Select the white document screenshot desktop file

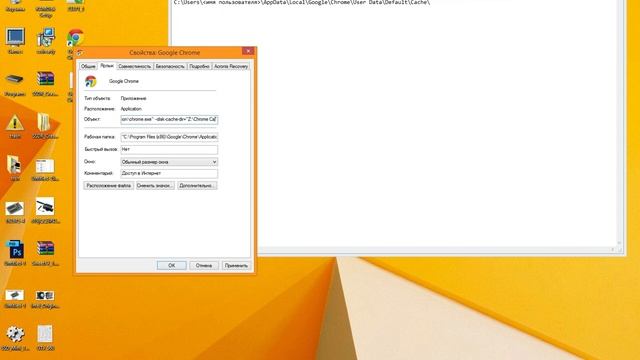point(45,166)
